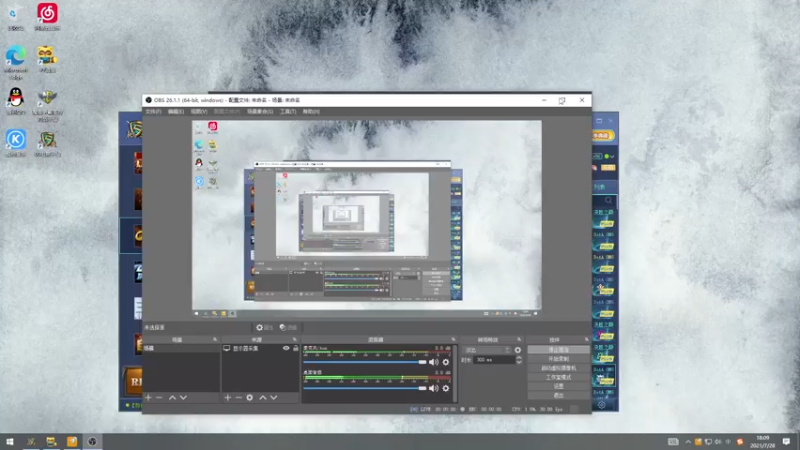Open the Microsoft Edge desktop shortcut
This screenshot has width=800, height=450.
pyautogui.click(x=16, y=62)
